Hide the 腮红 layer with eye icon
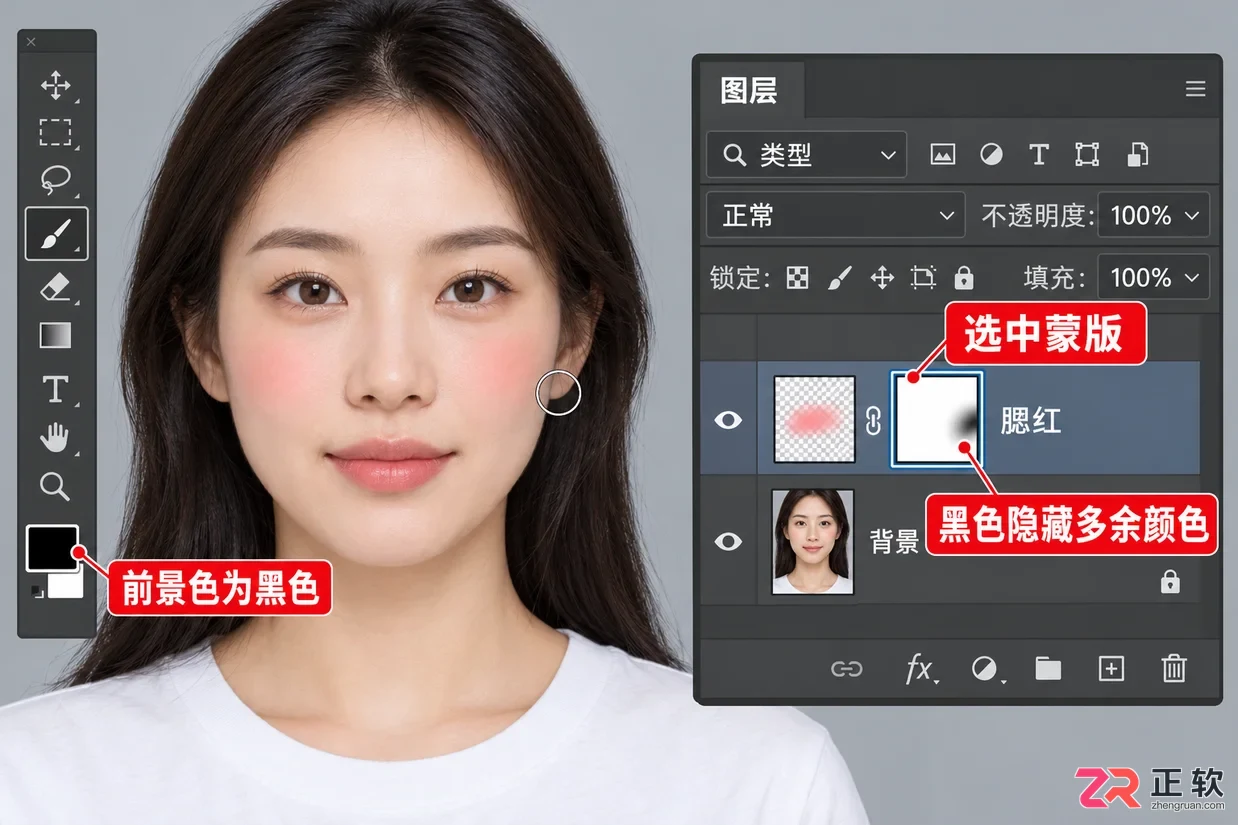This screenshot has height=825, width=1238. 728,420
